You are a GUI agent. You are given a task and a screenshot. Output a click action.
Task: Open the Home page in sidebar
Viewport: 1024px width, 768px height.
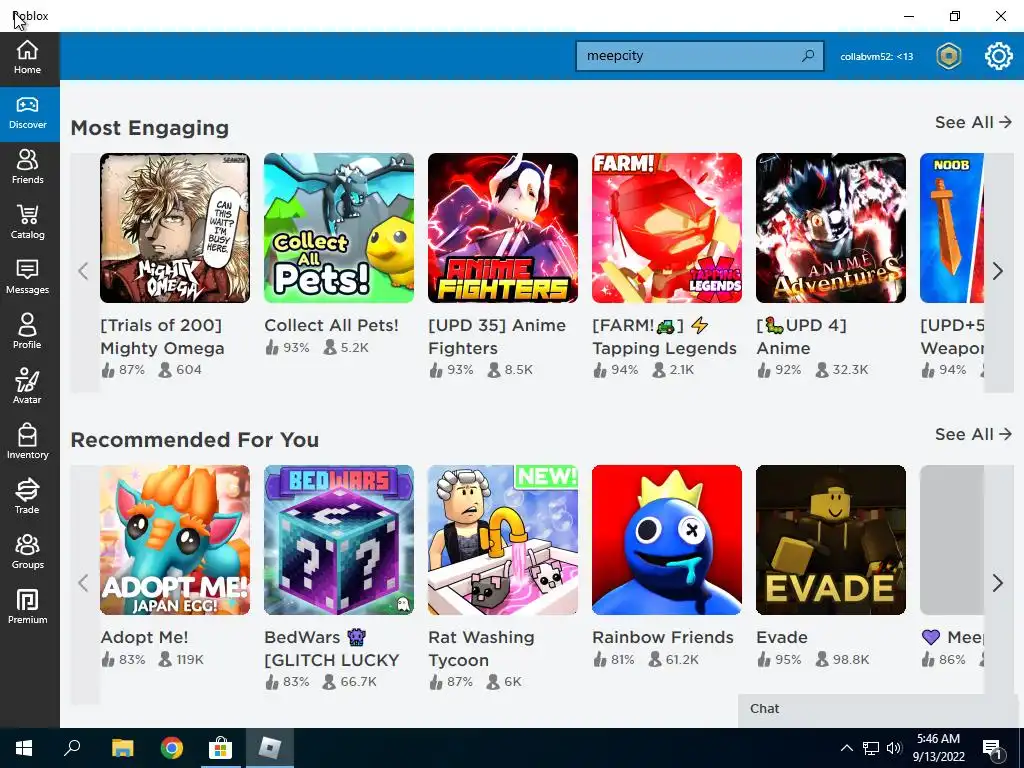(x=27, y=58)
